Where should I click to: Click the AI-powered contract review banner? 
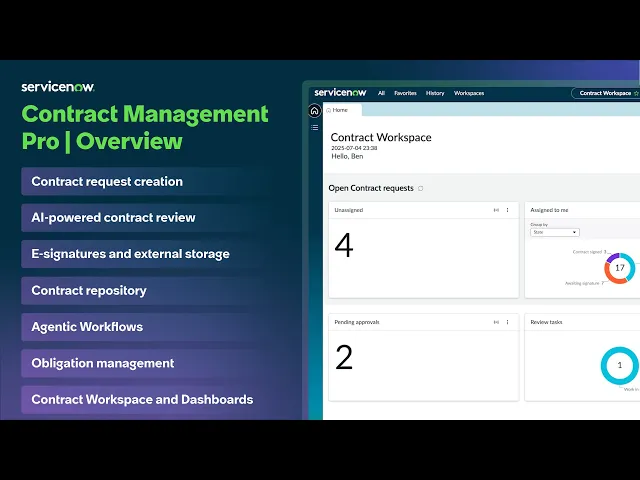[x=141, y=218]
